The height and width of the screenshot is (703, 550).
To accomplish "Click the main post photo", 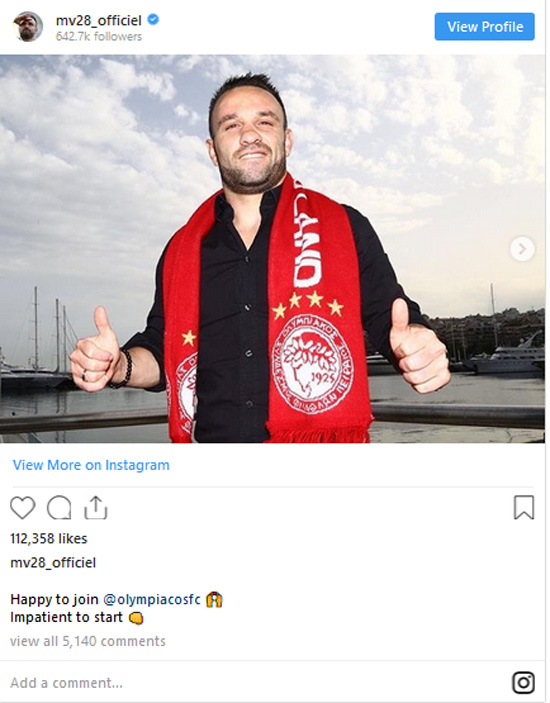I will click(x=273, y=249).
